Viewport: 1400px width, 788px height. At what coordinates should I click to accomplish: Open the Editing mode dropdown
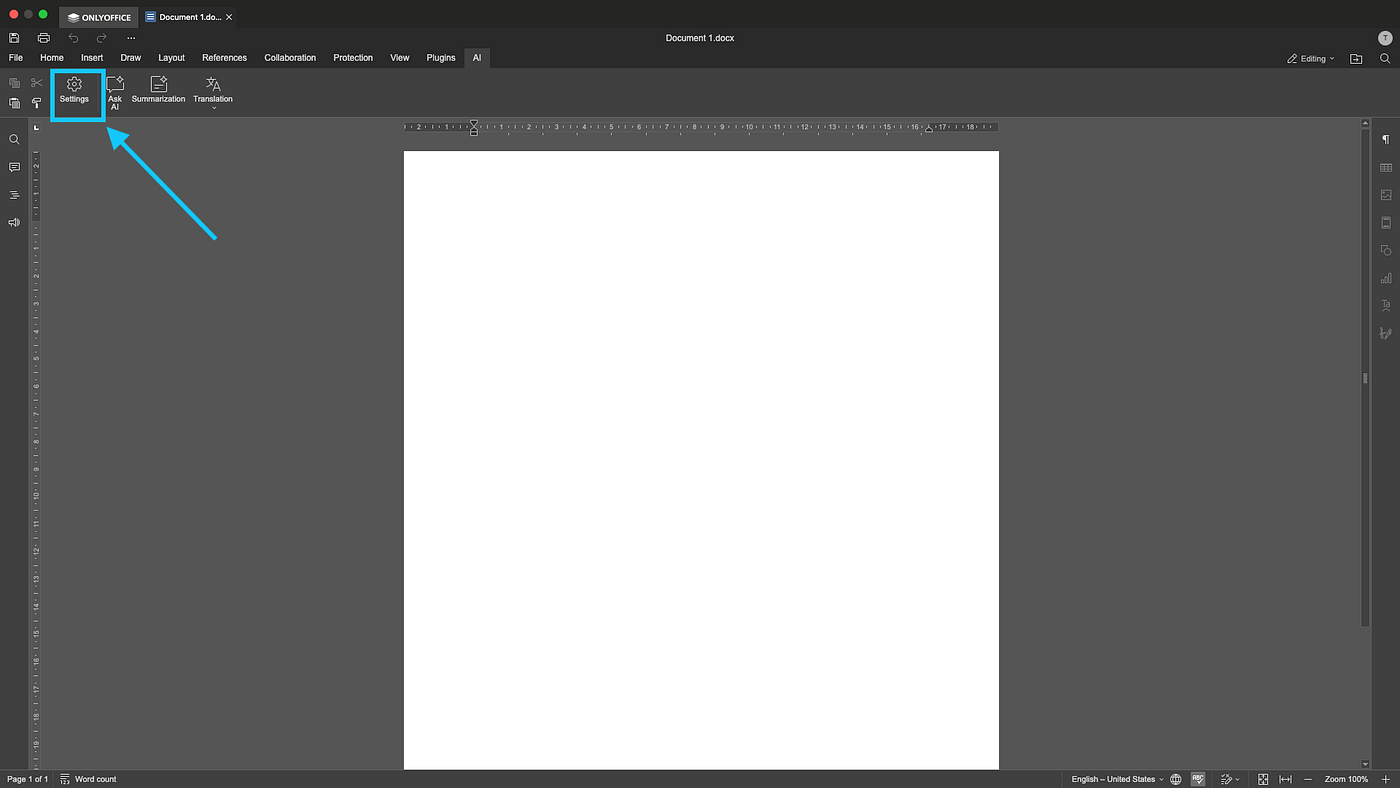(1311, 59)
